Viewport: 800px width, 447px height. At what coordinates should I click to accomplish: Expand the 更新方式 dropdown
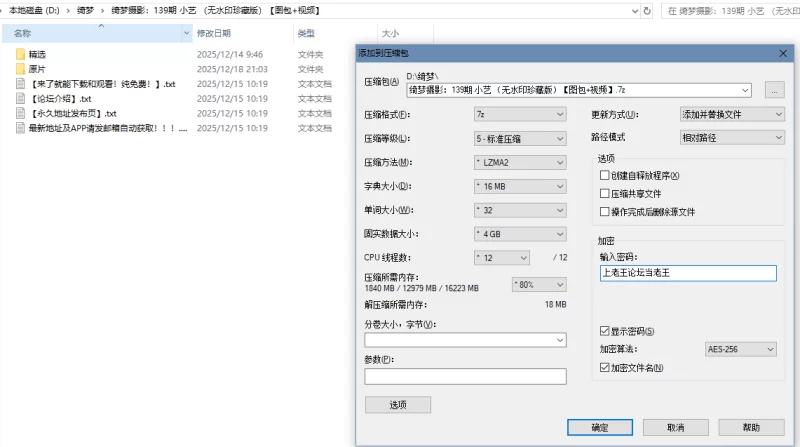tap(732, 114)
